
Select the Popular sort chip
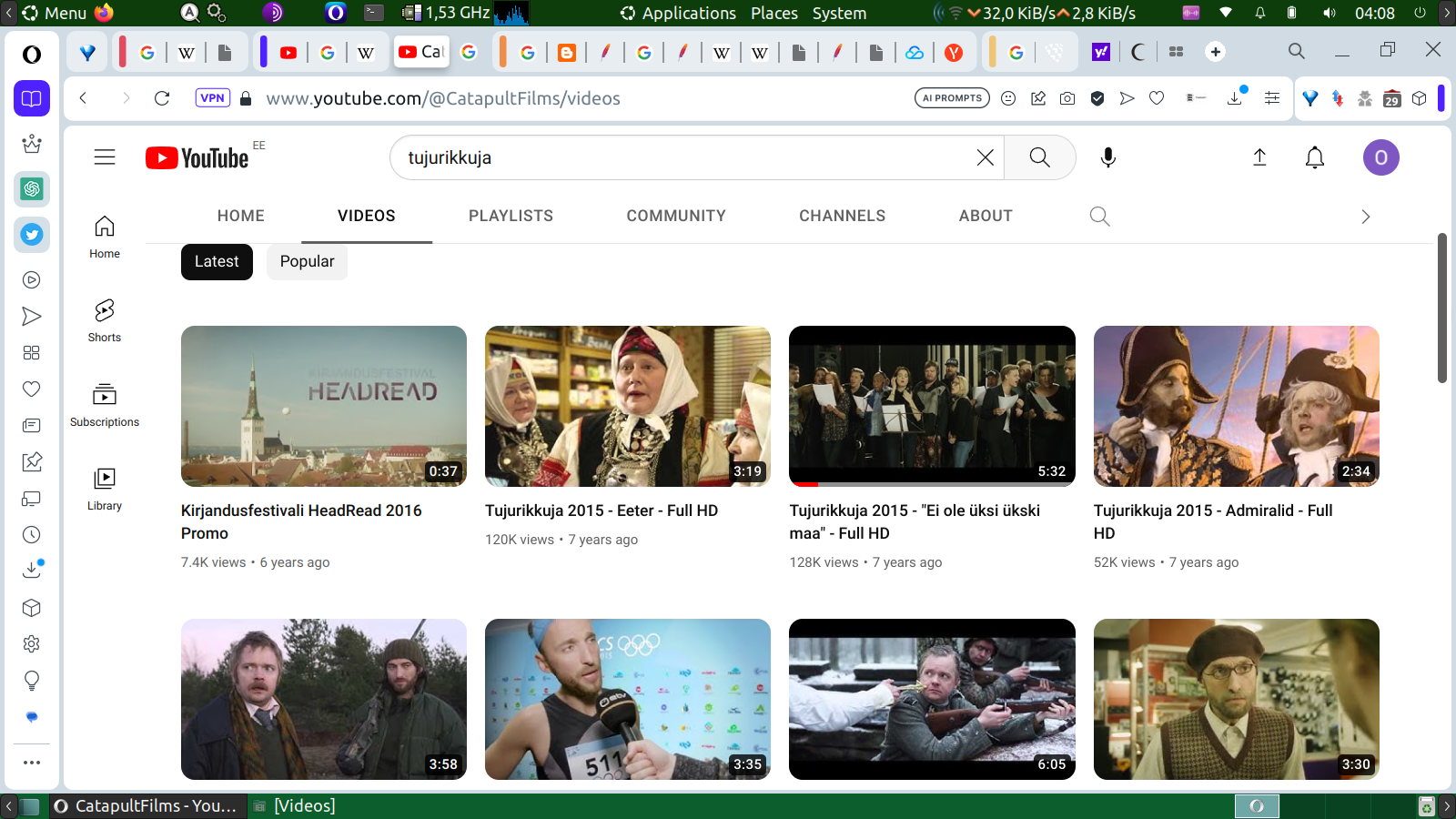pos(307,262)
